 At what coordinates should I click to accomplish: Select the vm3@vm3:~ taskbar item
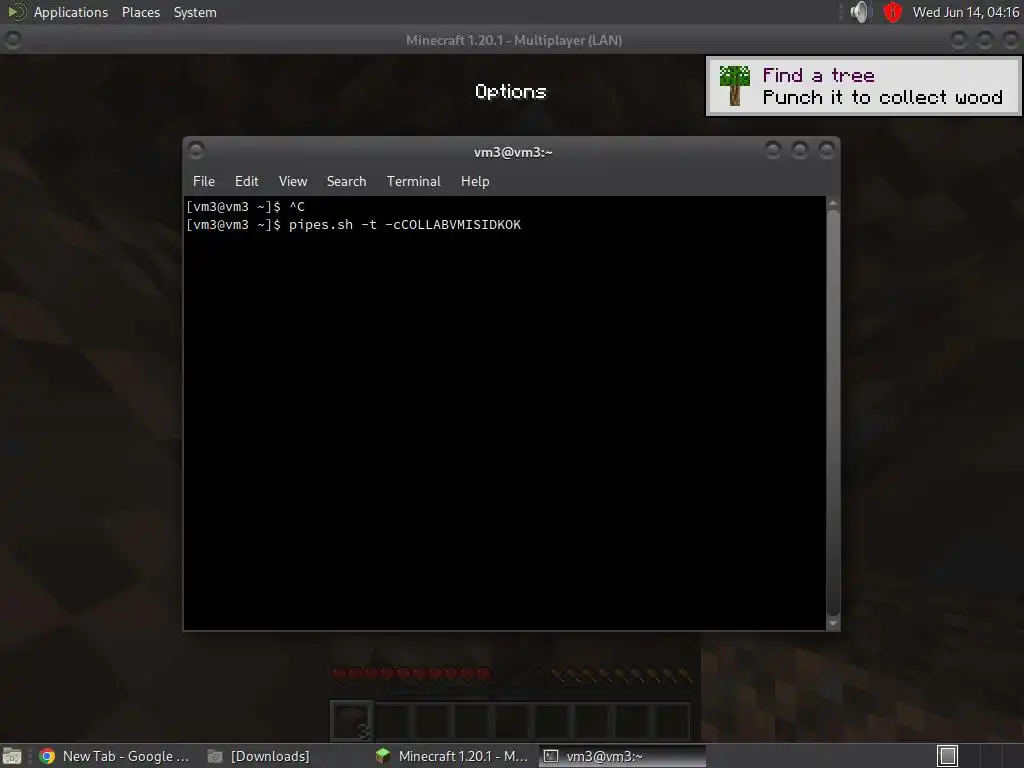622,756
